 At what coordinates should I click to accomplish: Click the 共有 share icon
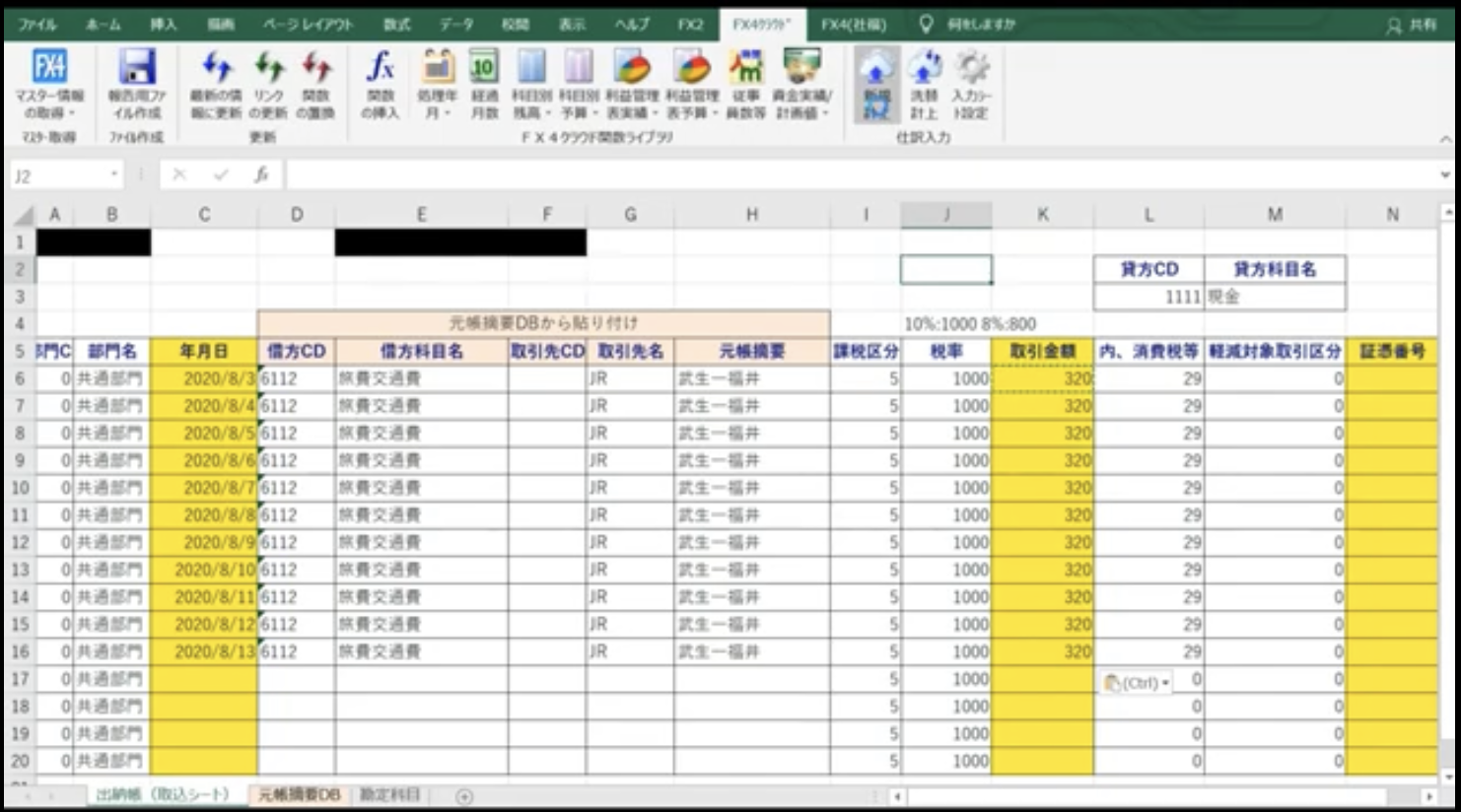1412,25
